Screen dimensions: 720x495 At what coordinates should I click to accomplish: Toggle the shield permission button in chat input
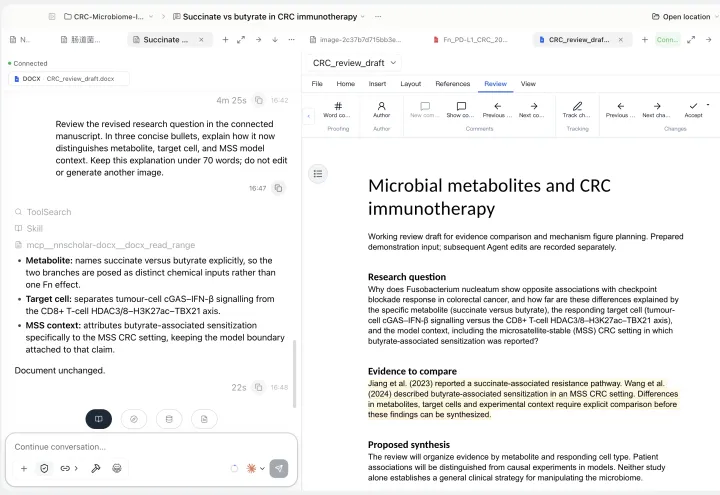click(x=44, y=468)
